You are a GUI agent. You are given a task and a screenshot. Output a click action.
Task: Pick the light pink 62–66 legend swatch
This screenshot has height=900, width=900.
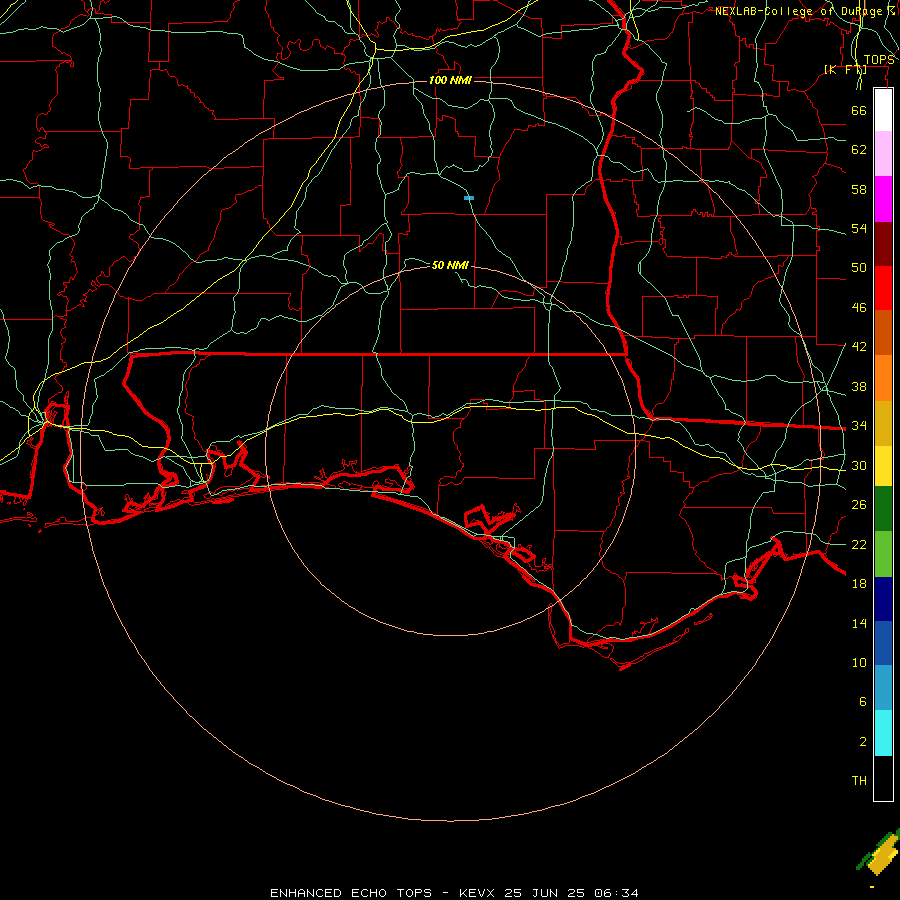pos(883,154)
